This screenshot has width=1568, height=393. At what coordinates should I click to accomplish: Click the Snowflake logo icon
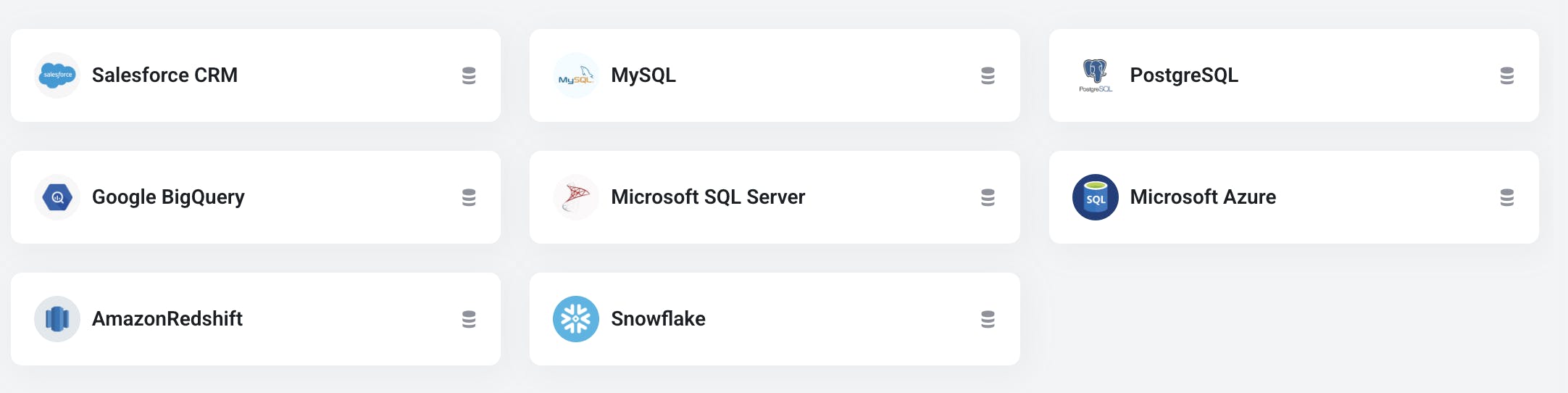pyautogui.click(x=576, y=319)
